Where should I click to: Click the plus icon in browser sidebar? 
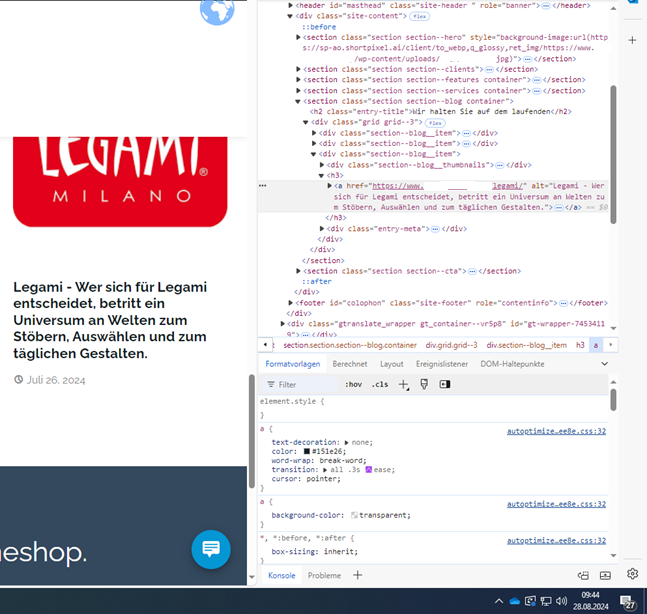click(633, 40)
